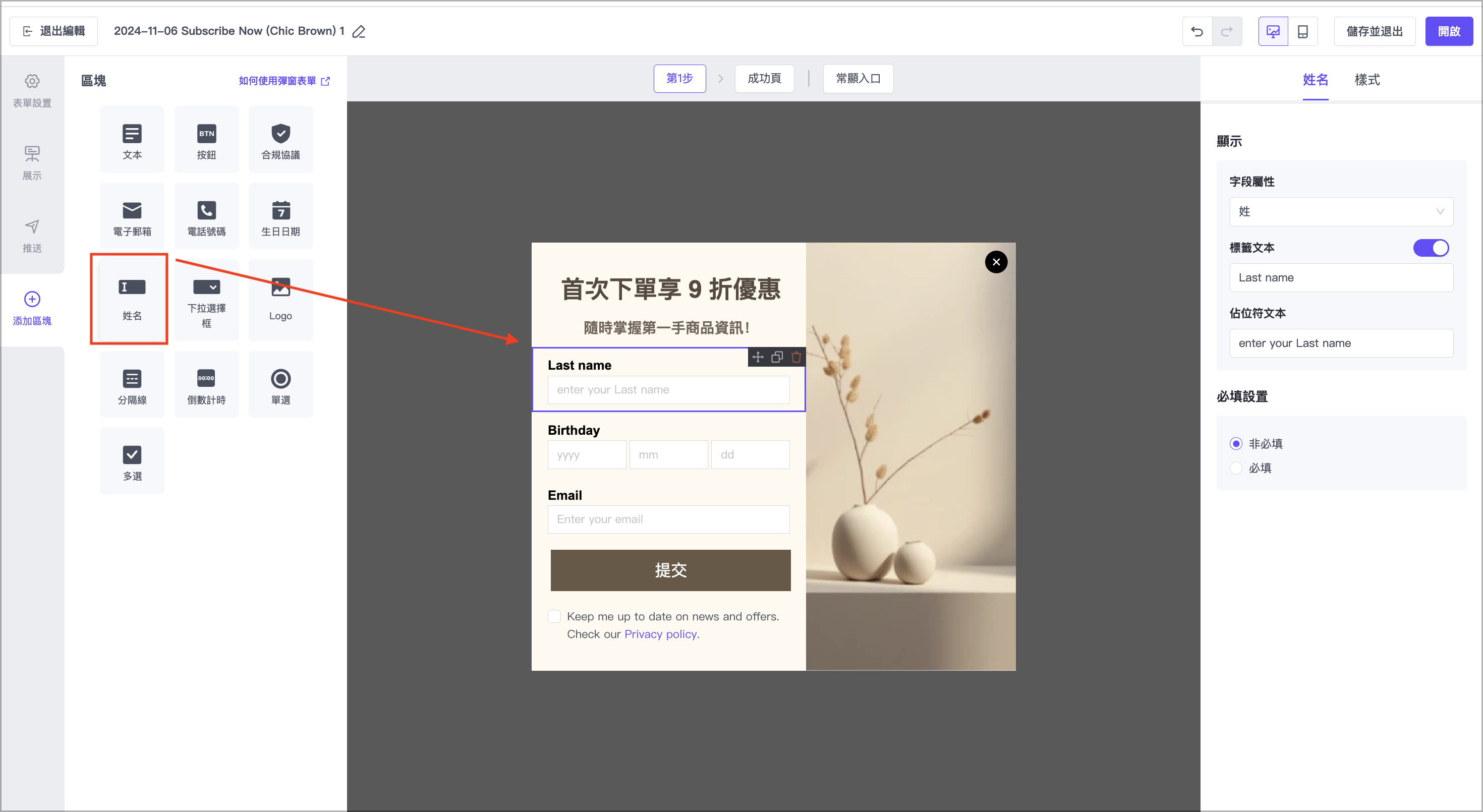Select the 必填 required radio option

[1235, 468]
